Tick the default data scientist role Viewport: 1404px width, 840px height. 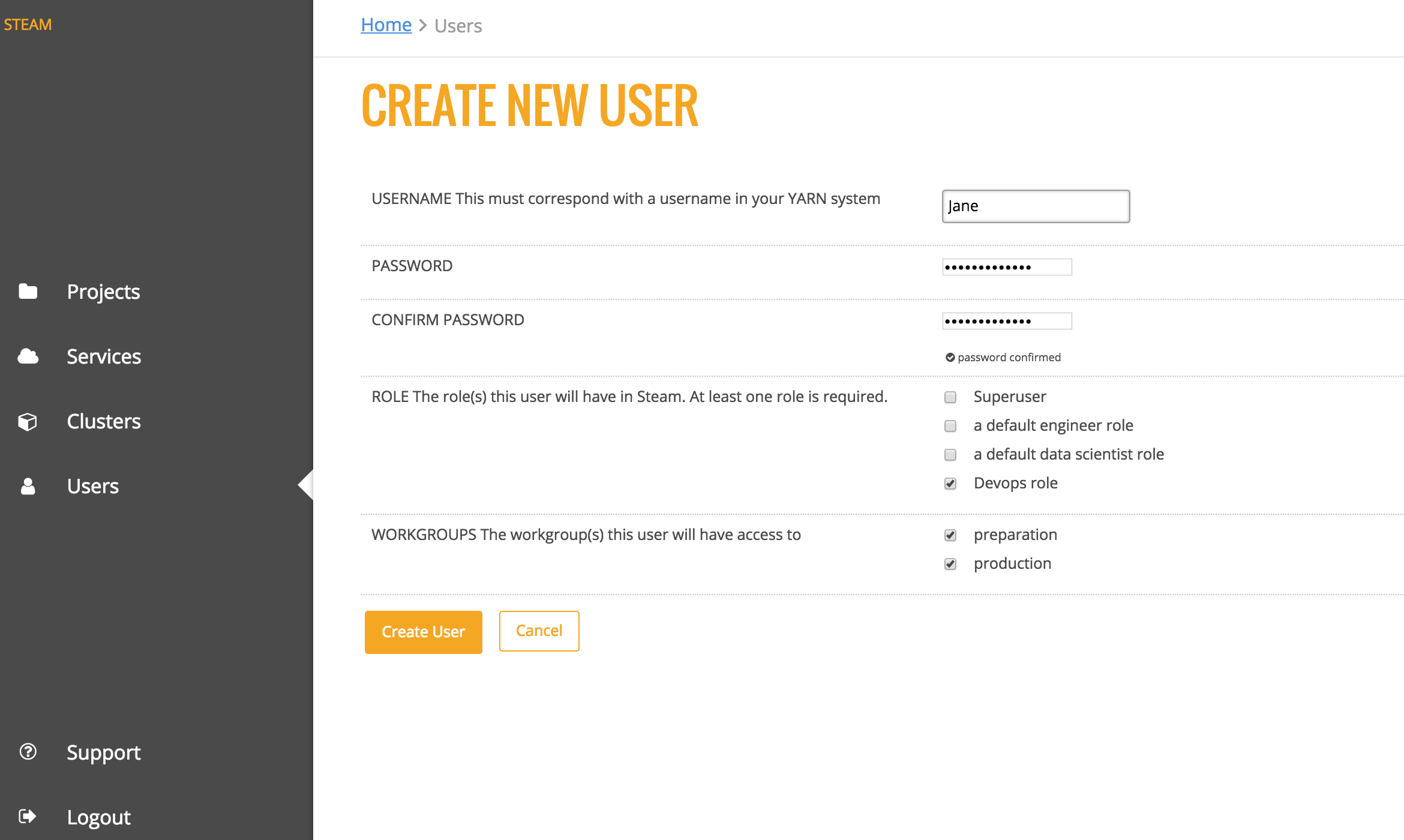tap(950, 455)
